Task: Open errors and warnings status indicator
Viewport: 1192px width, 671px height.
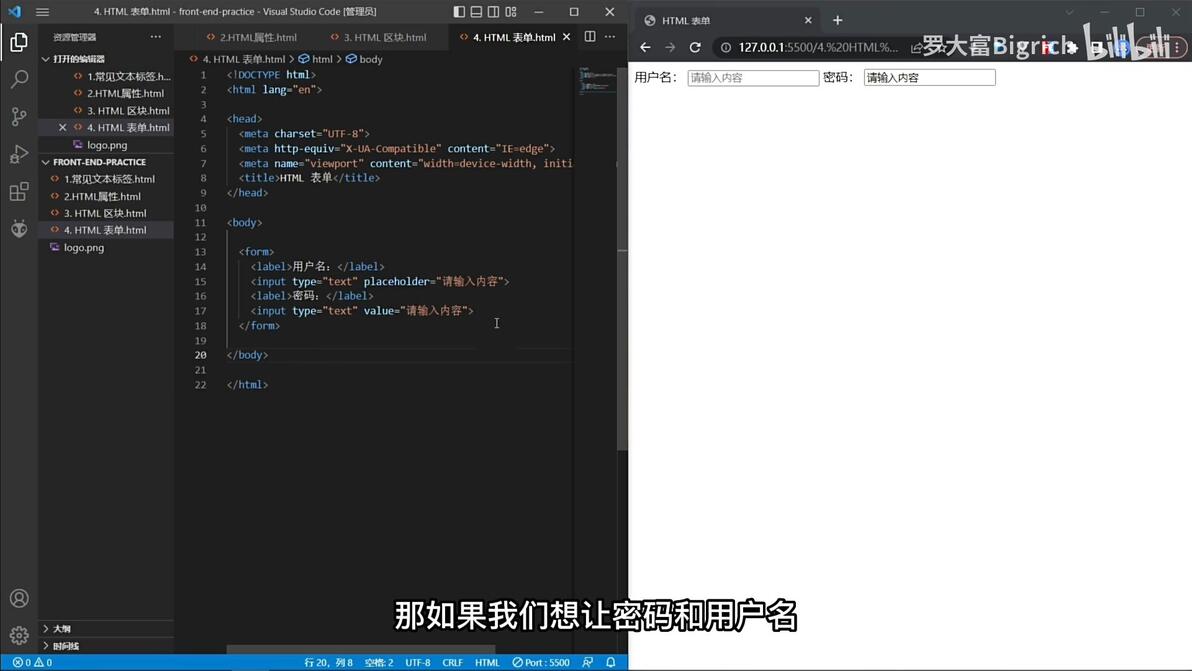Action: coord(32,663)
